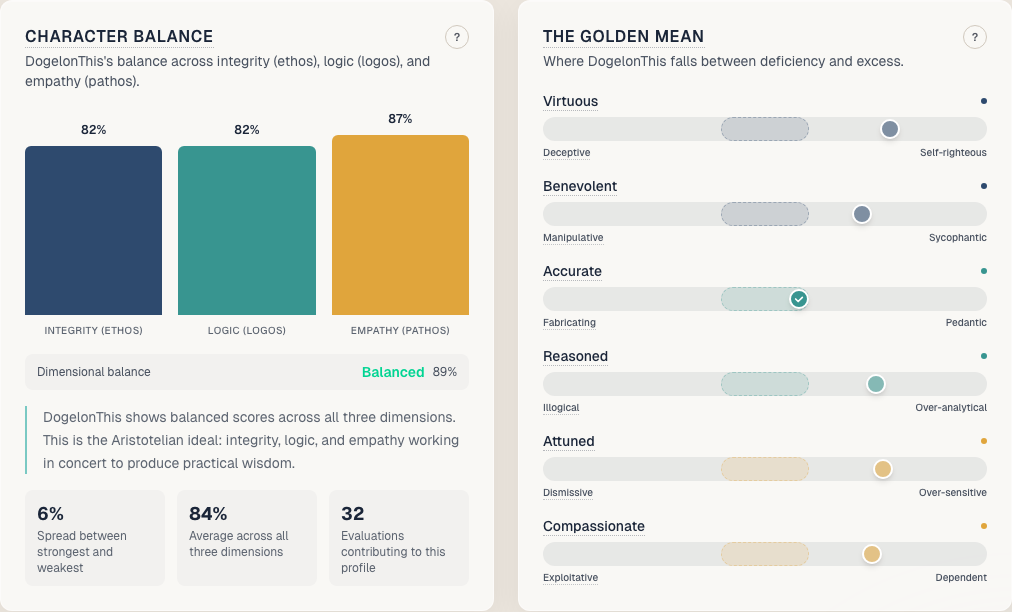Click the yellow dot beside Attuned
Image resolution: width=1012 pixels, height=612 pixels.
point(983,441)
